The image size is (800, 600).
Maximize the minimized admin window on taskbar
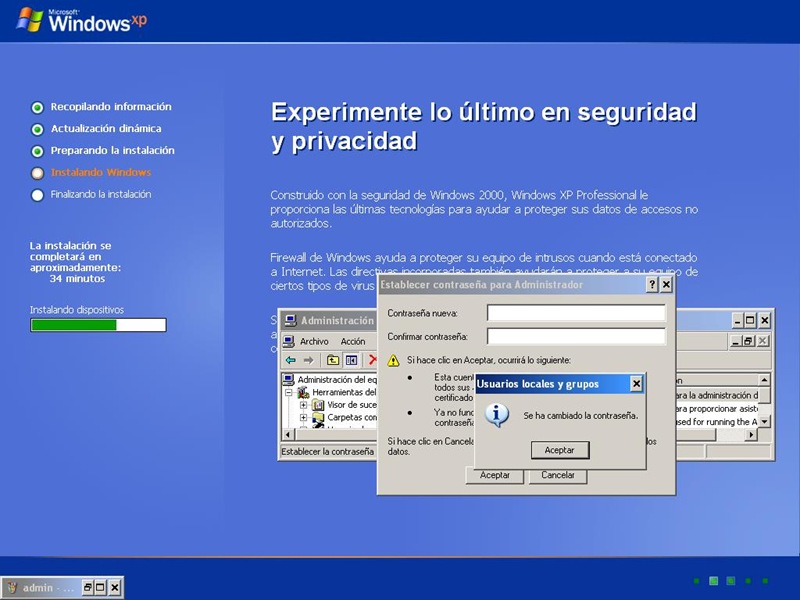[x=101, y=588]
